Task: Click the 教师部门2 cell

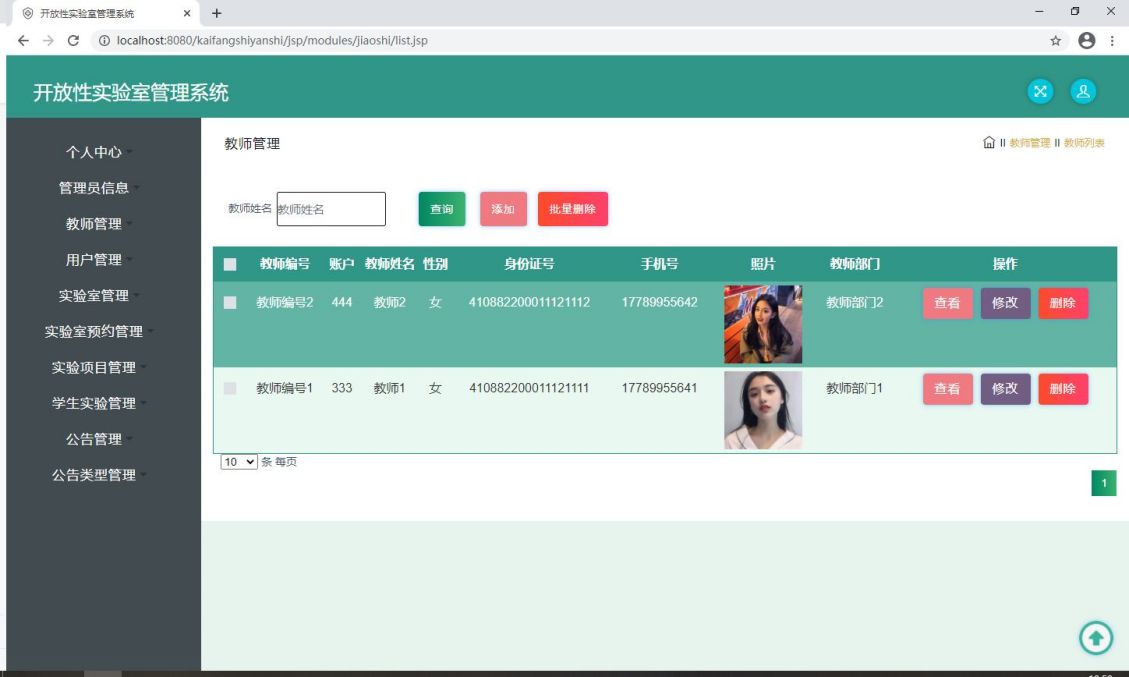Action: [855, 302]
